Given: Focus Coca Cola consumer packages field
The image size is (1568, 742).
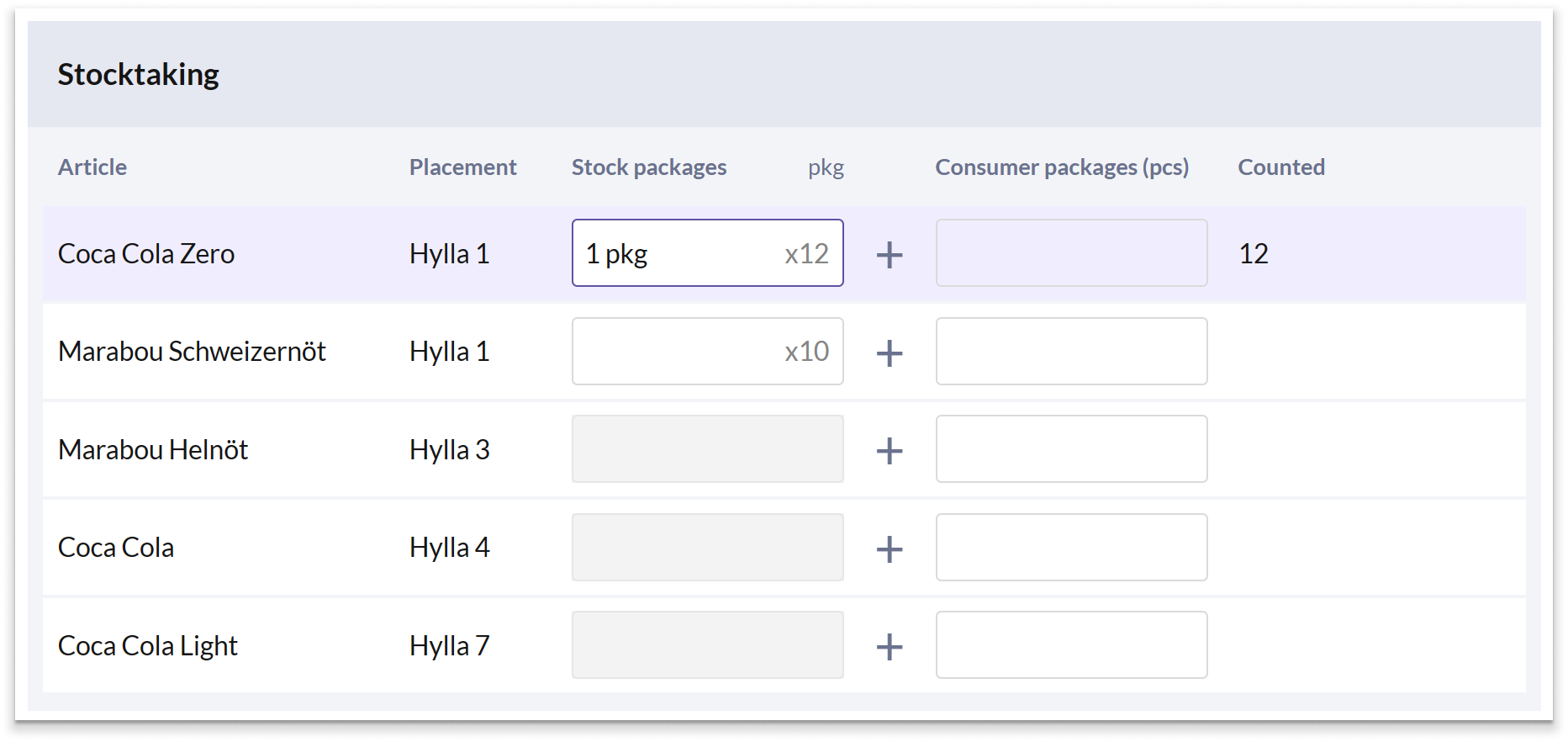Looking at the screenshot, I should point(1071,548).
